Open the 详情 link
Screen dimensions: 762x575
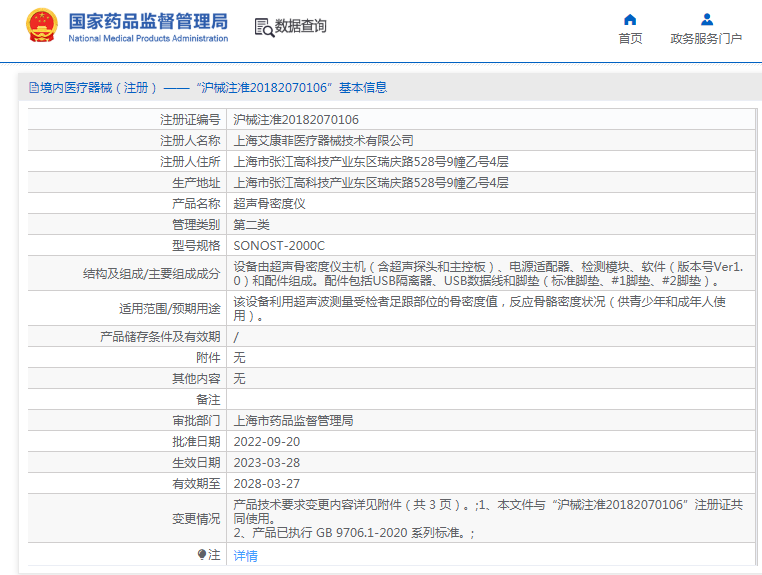pos(245,555)
